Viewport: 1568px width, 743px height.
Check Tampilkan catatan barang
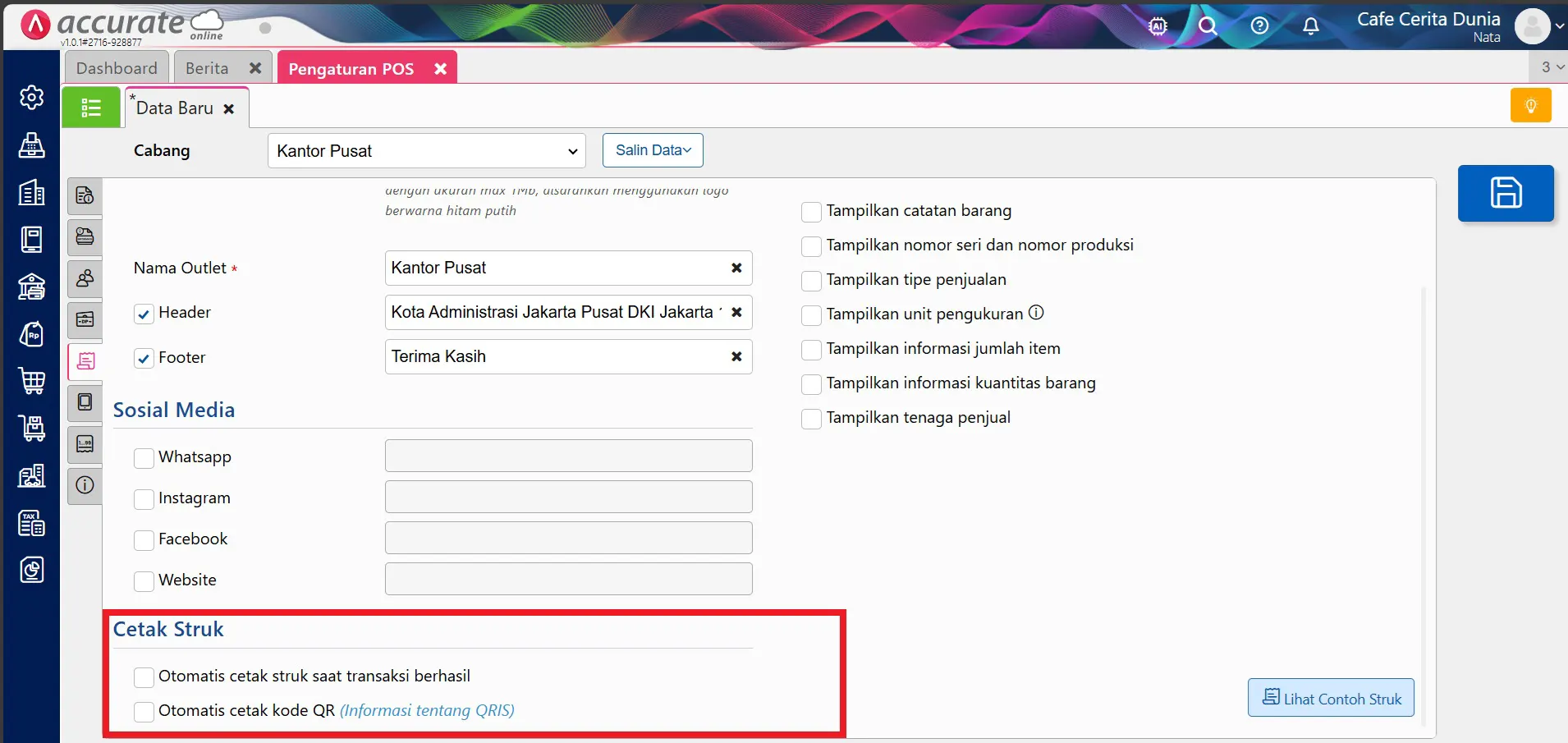[x=811, y=212]
